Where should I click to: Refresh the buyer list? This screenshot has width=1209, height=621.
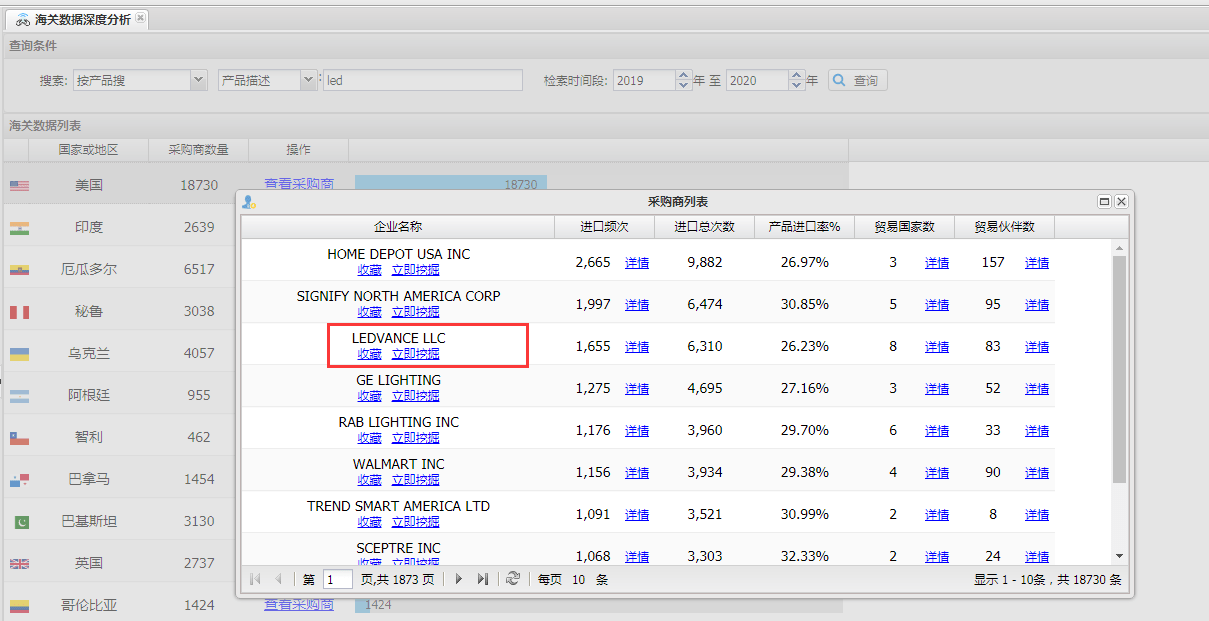click(513, 579)
